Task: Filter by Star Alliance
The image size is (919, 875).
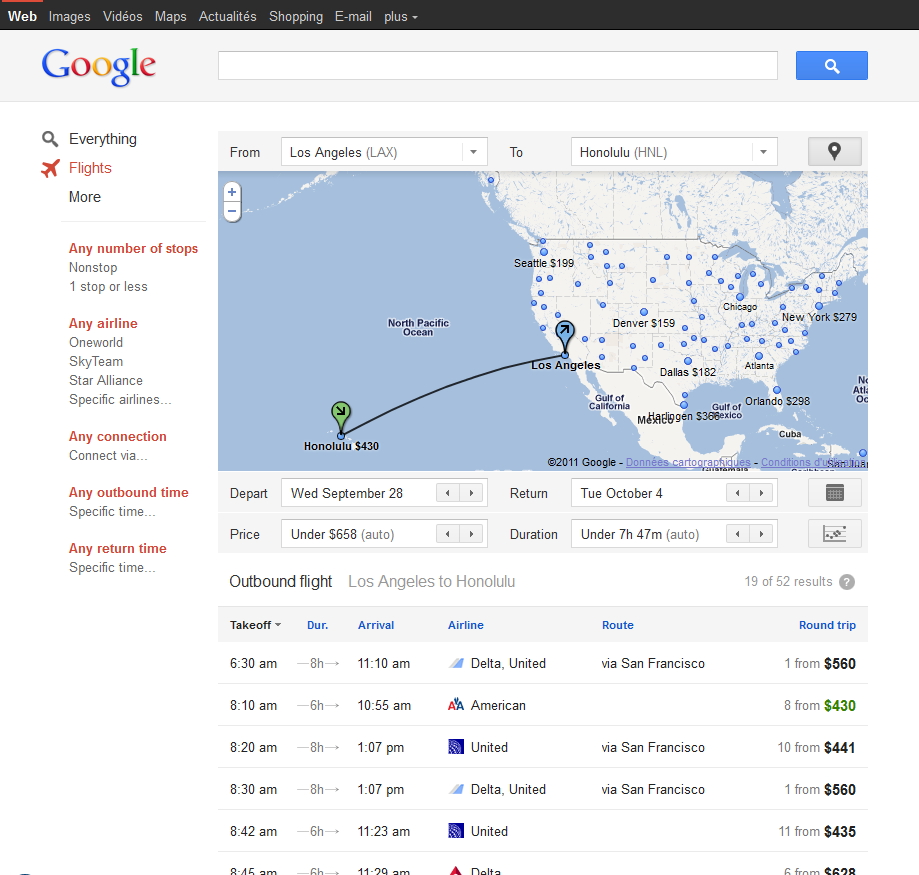Action: [x=105, y=380]
